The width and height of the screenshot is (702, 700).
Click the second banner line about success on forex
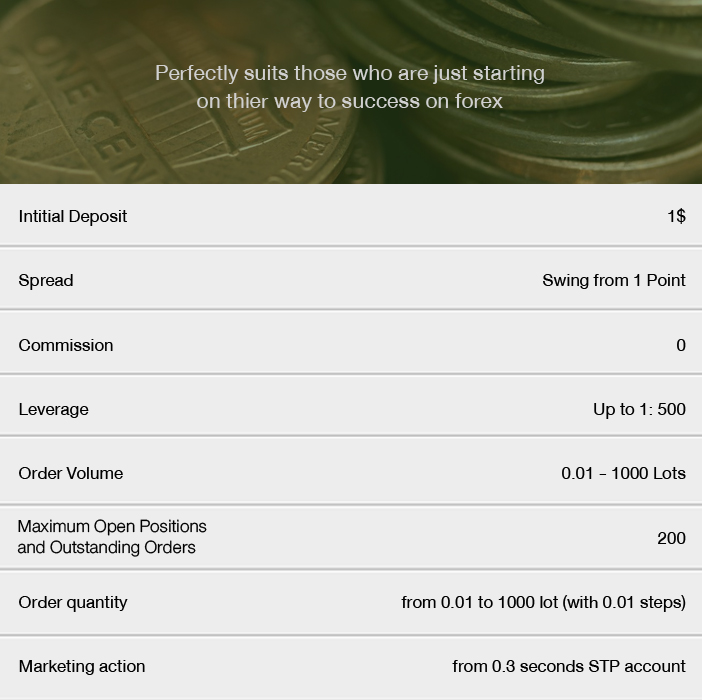pyautogui.click(x=350, y=102)
